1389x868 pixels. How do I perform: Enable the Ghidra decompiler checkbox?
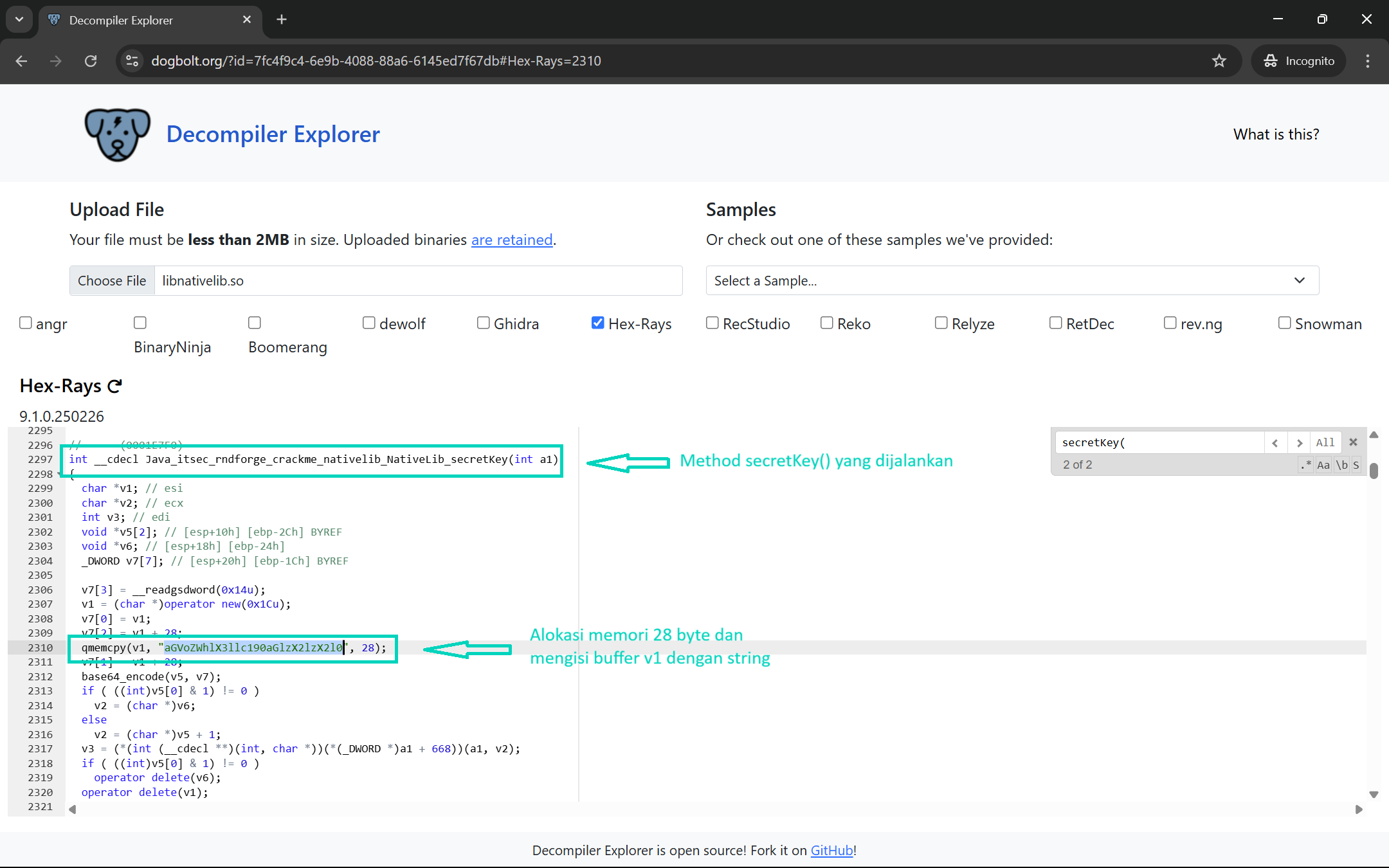(x=484, y=323)
